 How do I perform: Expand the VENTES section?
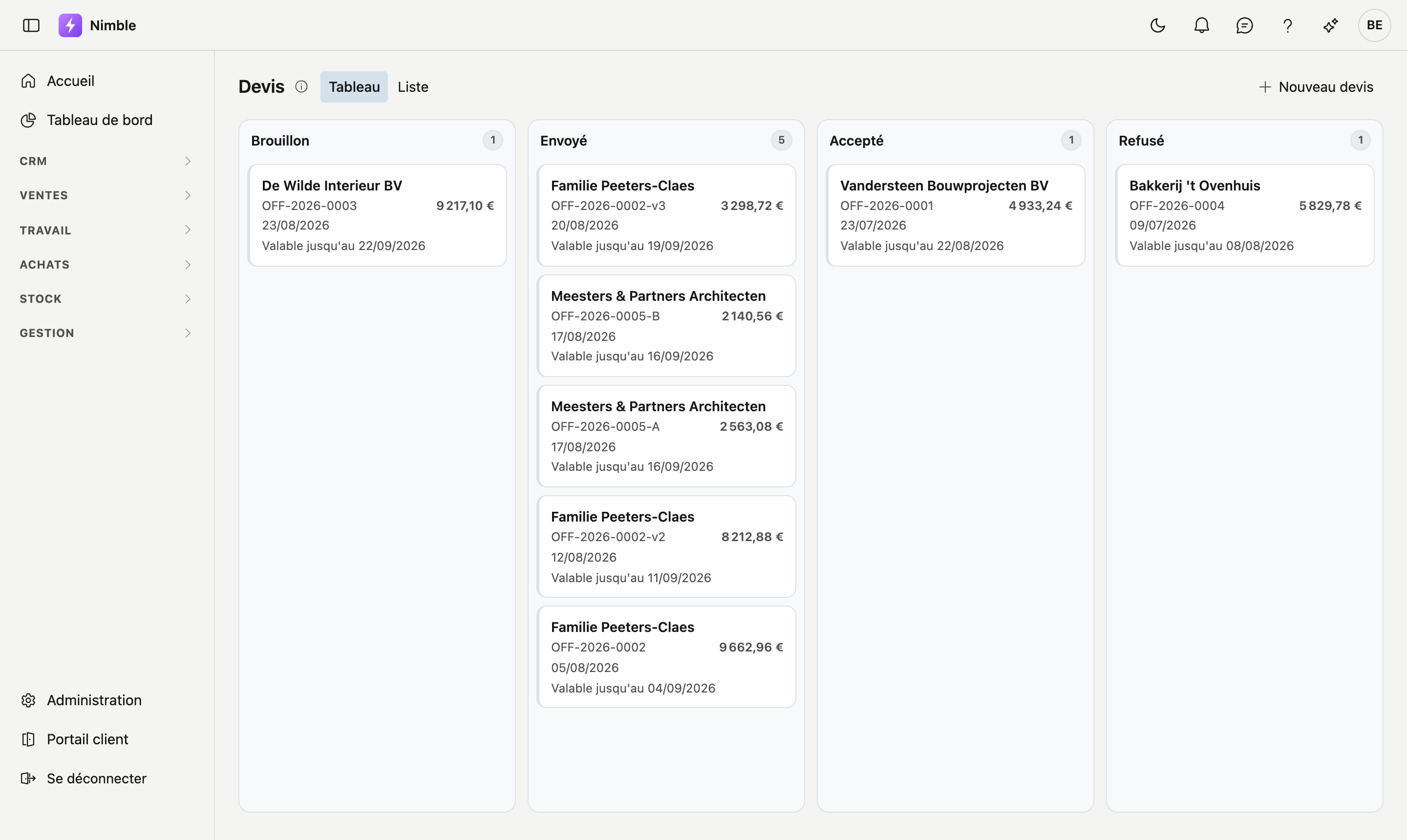[107, 195]
